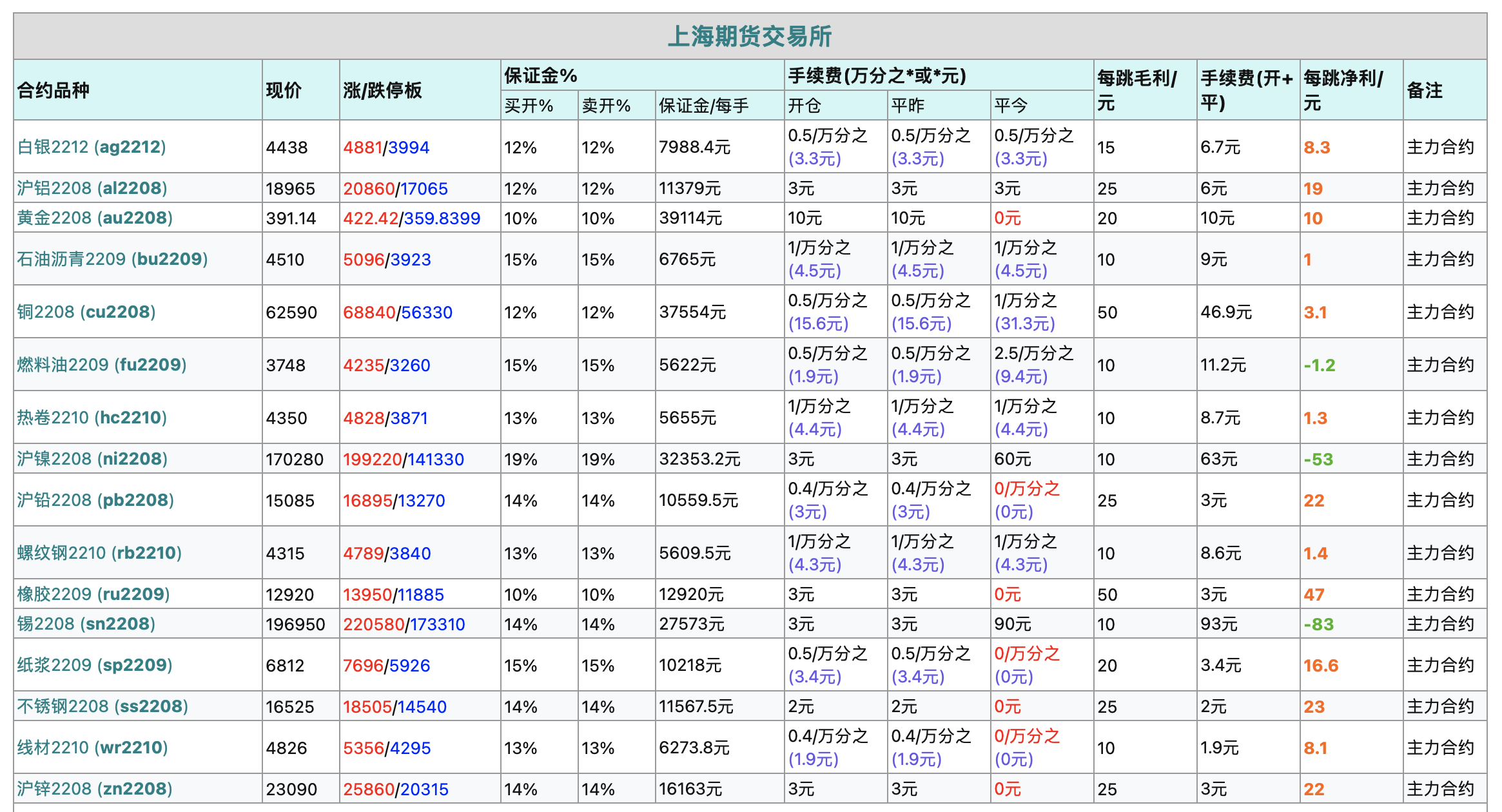Open the 纸浆2209 (sp2209) contract link

click(x=95, y=665)
